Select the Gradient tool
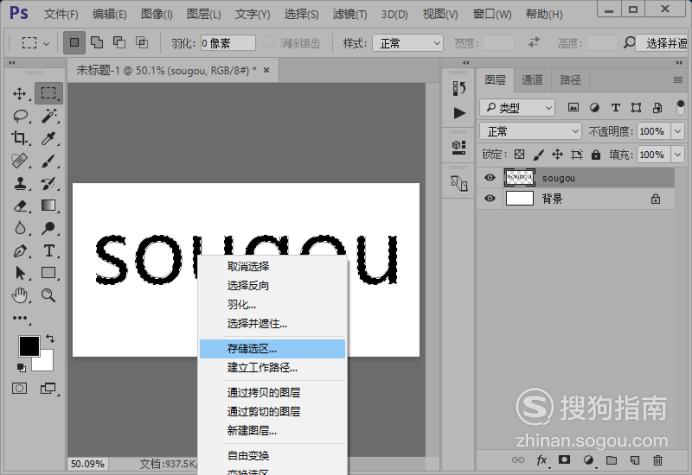The width and height of the screenshot is (692, 475). 49,206
